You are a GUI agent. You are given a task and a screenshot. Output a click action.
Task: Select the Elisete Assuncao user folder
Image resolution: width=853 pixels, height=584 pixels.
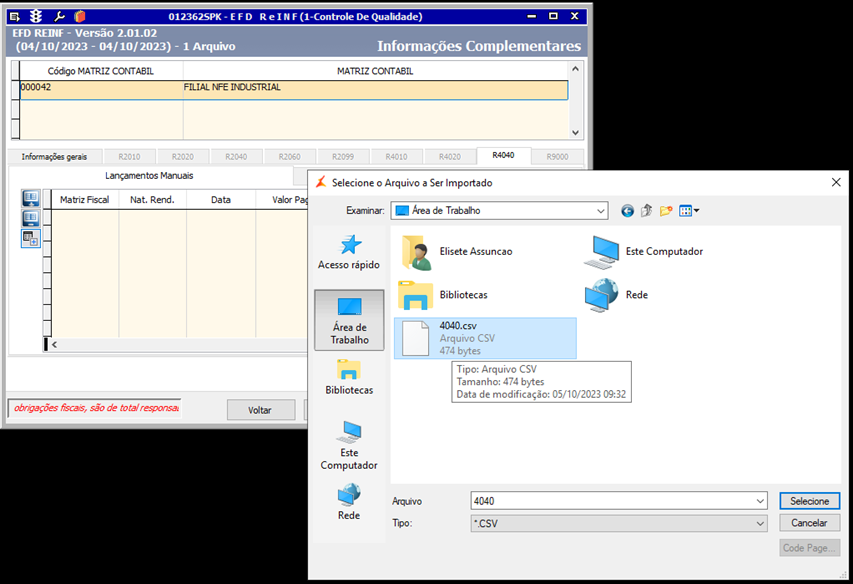(458, 252)
